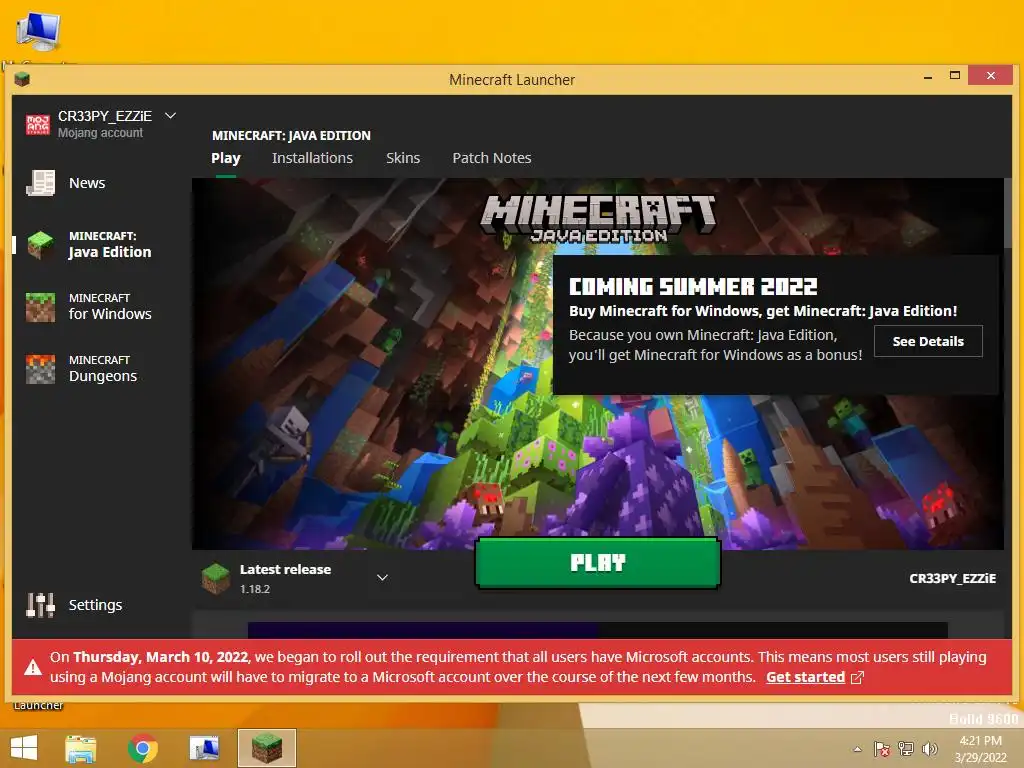Click the Mojang account label text
The width and height of the screenshot is (1024, 768).
click(x=100, y=133)
